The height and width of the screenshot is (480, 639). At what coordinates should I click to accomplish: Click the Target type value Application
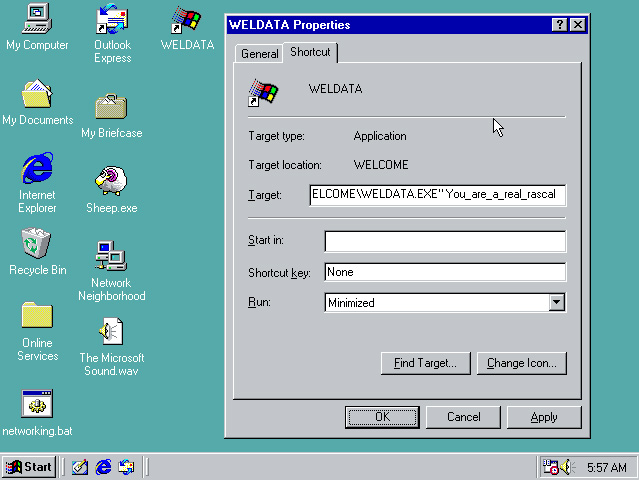coord(380,136)
